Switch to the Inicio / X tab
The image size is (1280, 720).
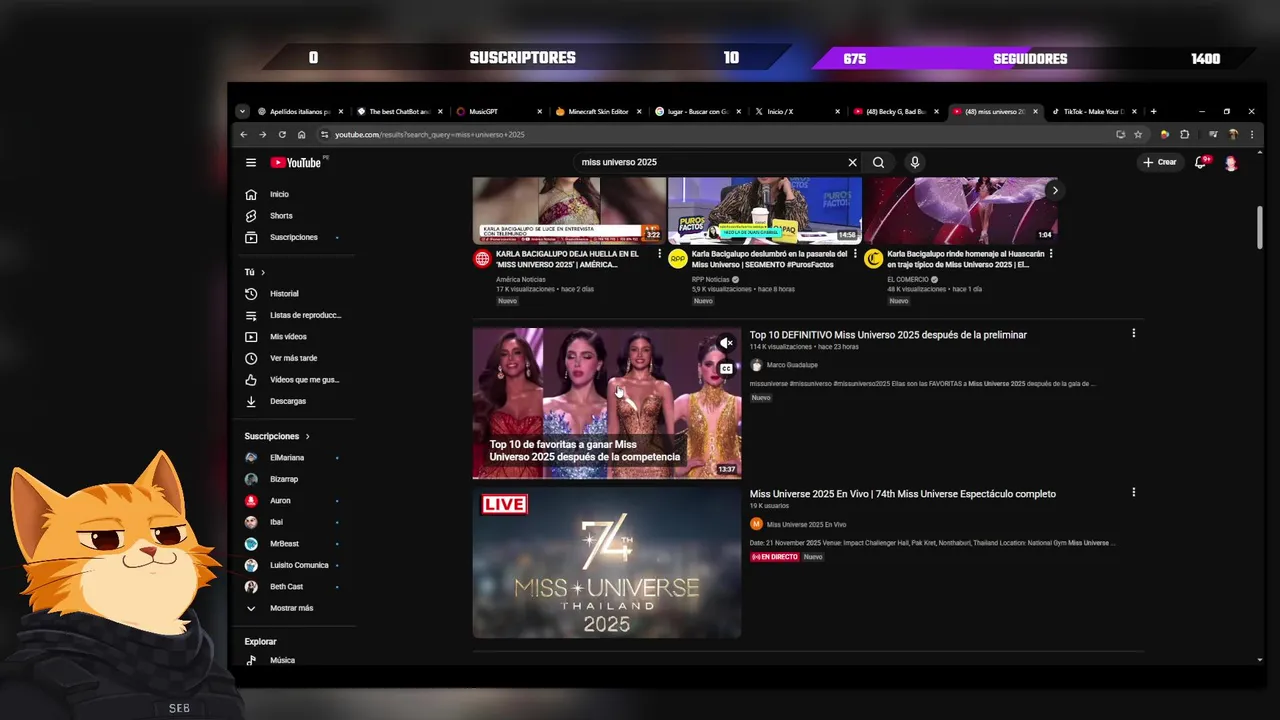[x=796, y=112]
